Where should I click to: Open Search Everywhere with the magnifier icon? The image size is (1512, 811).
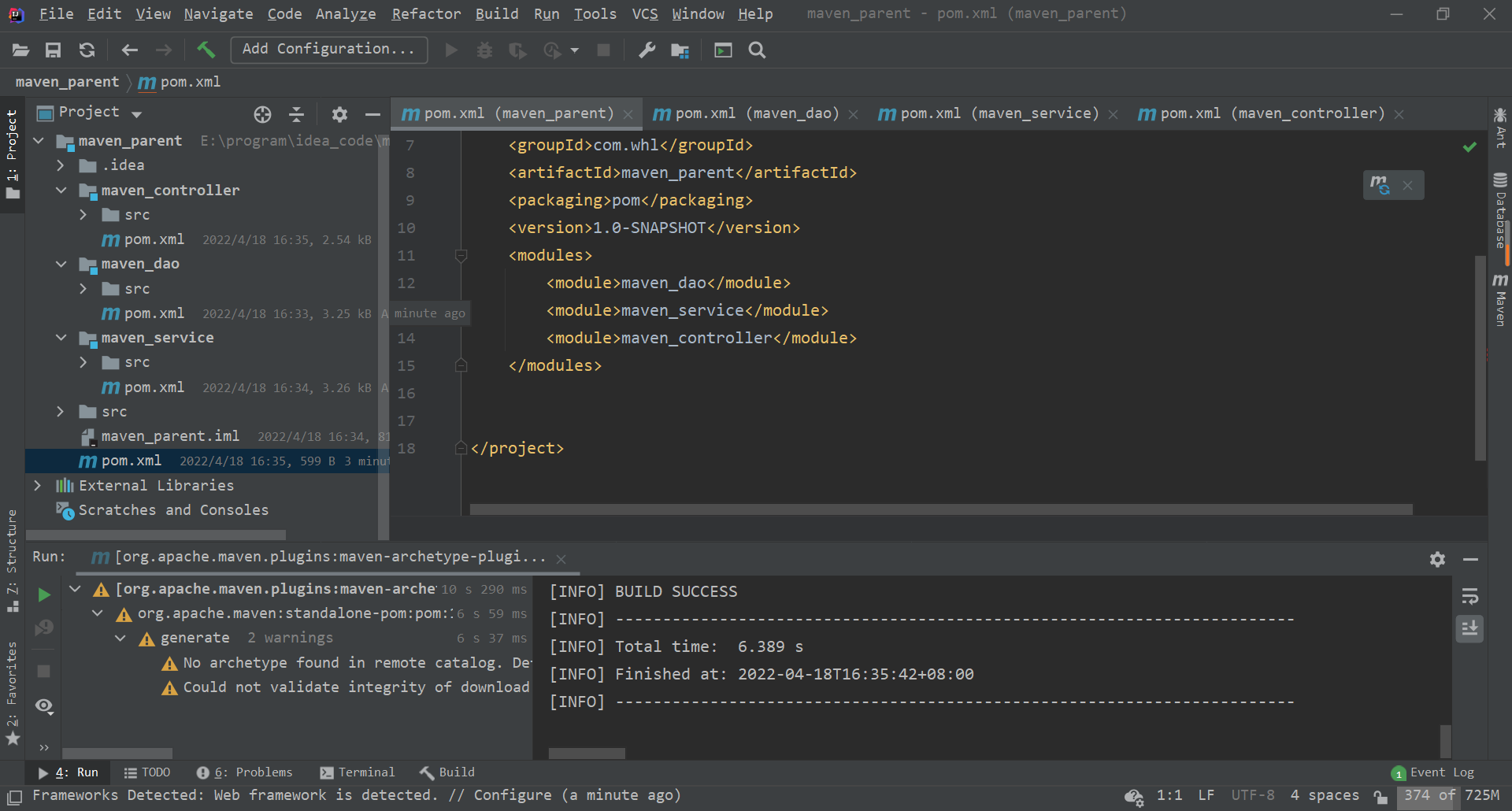(x=756, y=50)
